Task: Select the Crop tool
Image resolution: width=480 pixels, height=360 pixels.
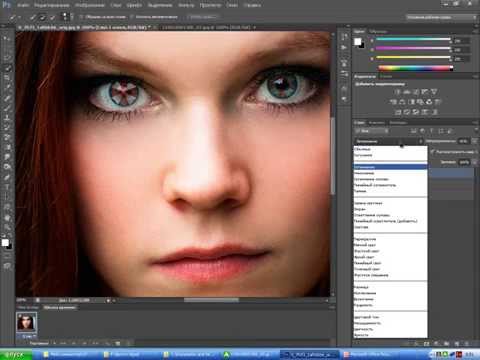Action: tap(7, 78)
